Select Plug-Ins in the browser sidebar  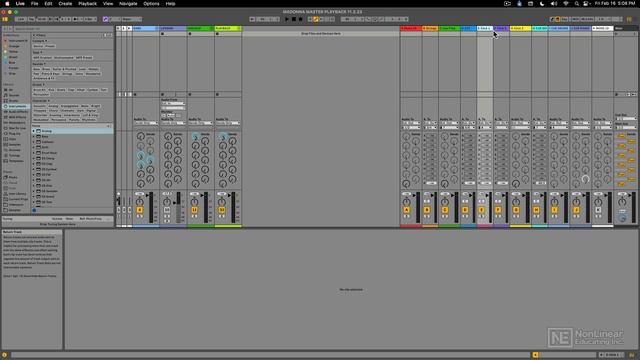click(15, 133)
